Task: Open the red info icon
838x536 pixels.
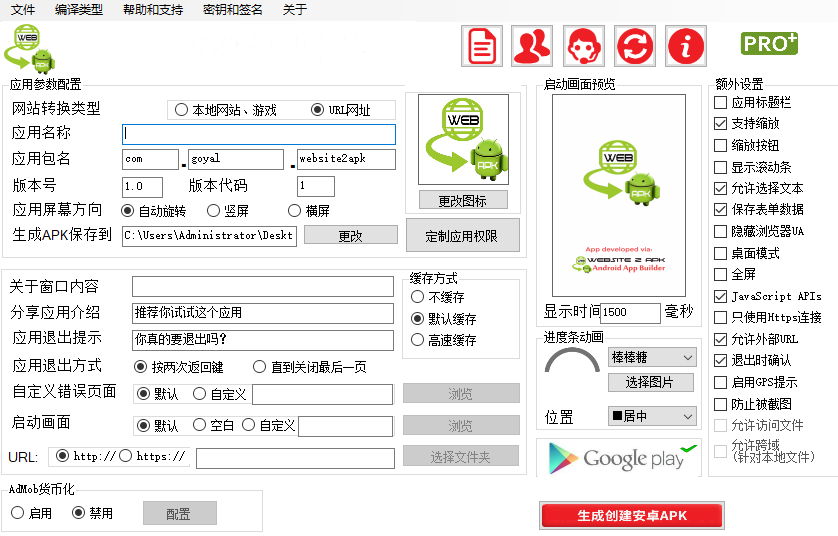Action: point(686,46)
